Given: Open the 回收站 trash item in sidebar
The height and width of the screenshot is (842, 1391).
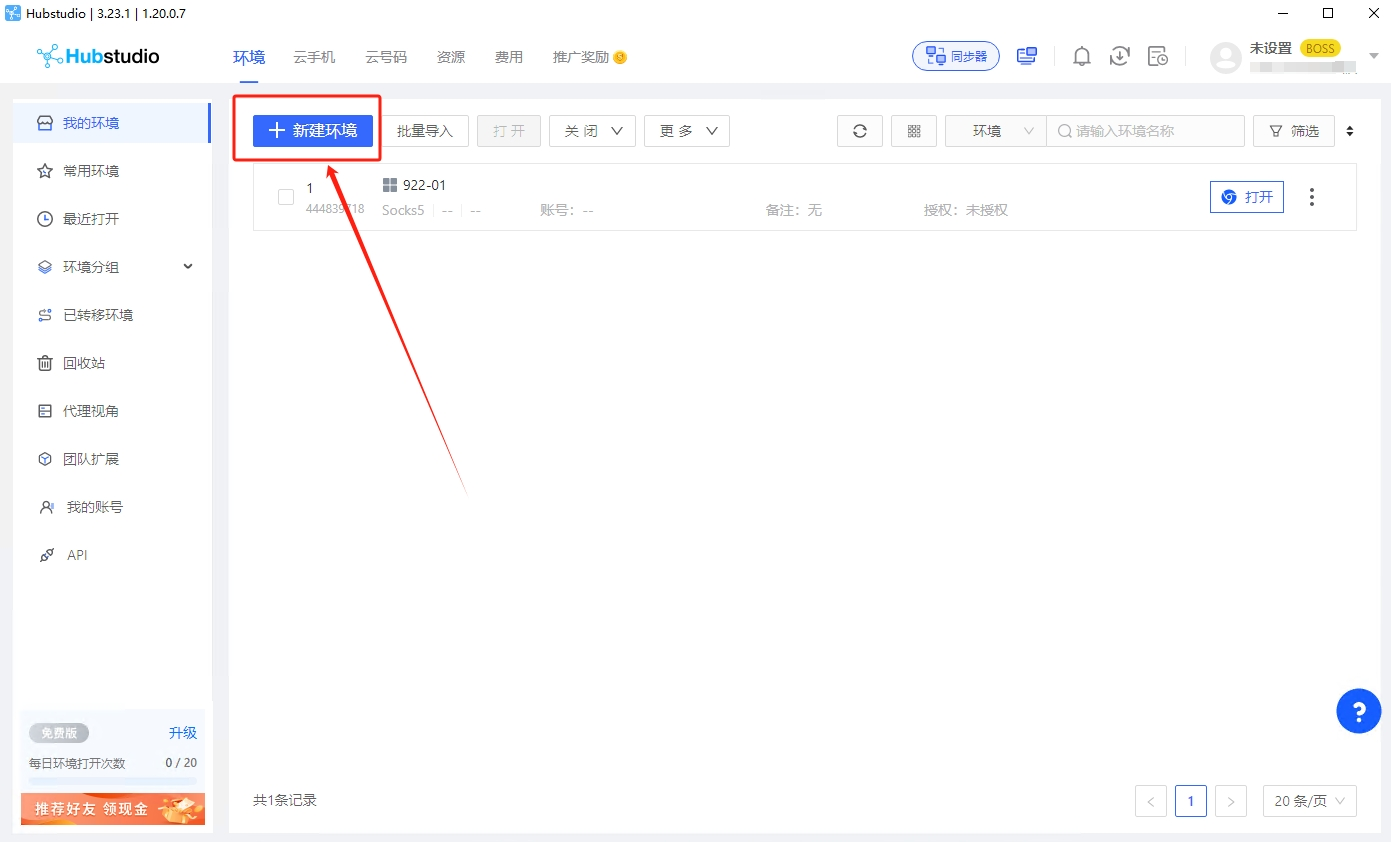Looking at the screenshot, I should tap(84, 363).
